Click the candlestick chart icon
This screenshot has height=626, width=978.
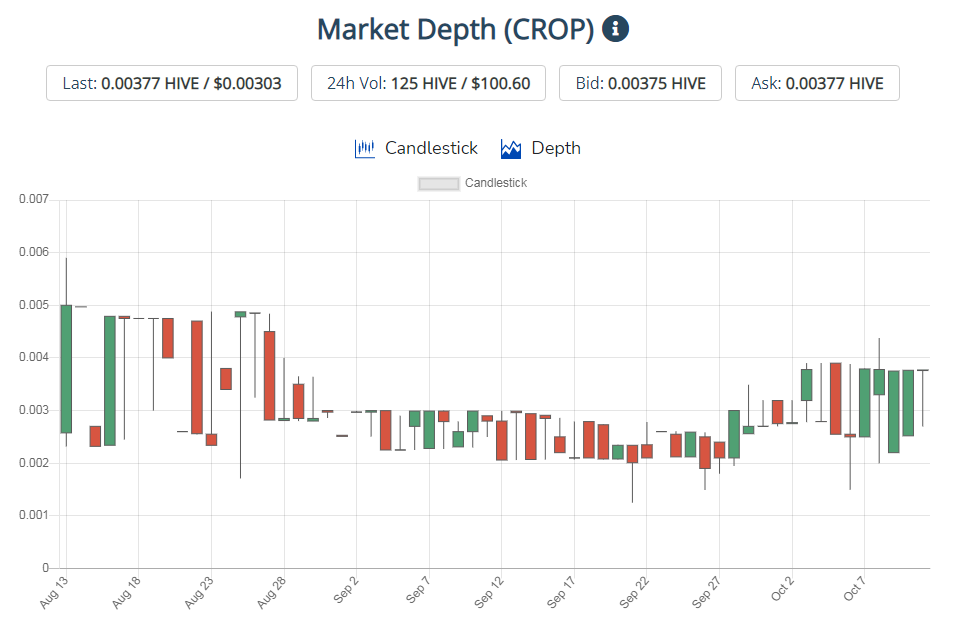tap(364, 148)
